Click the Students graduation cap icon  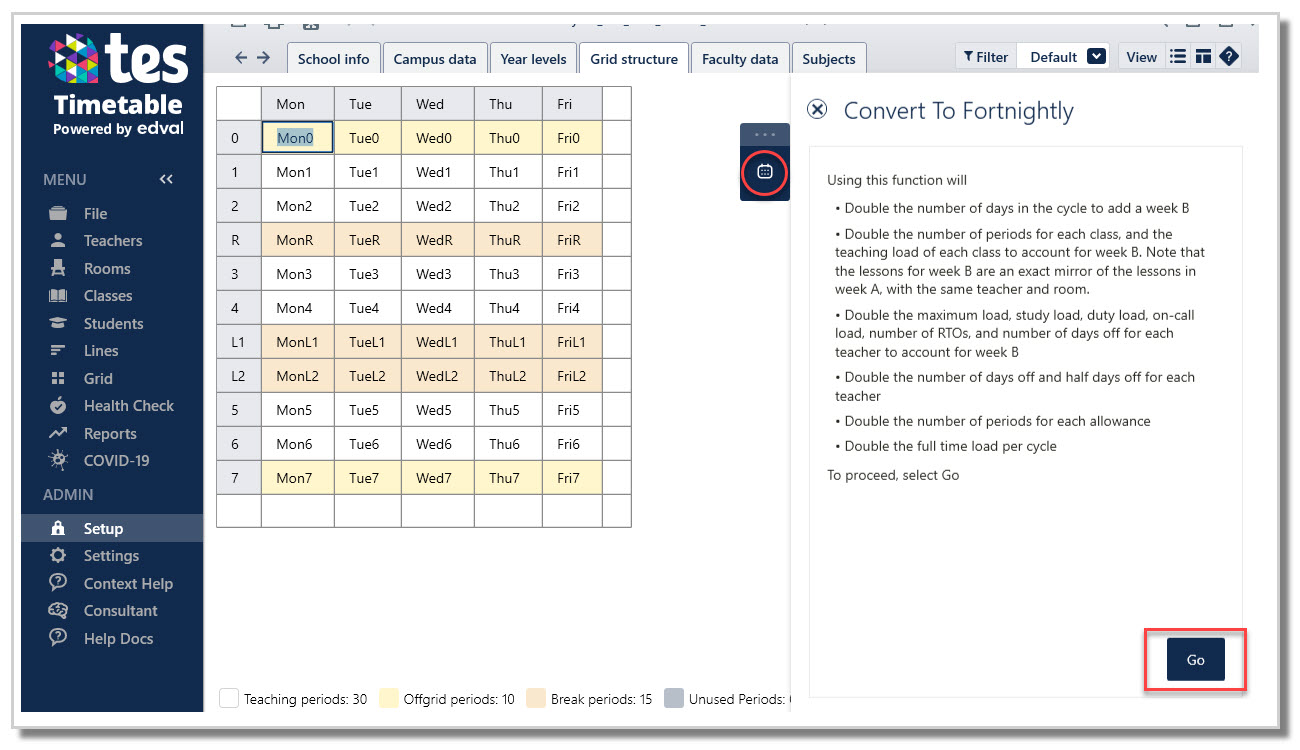tap(59, 323)
